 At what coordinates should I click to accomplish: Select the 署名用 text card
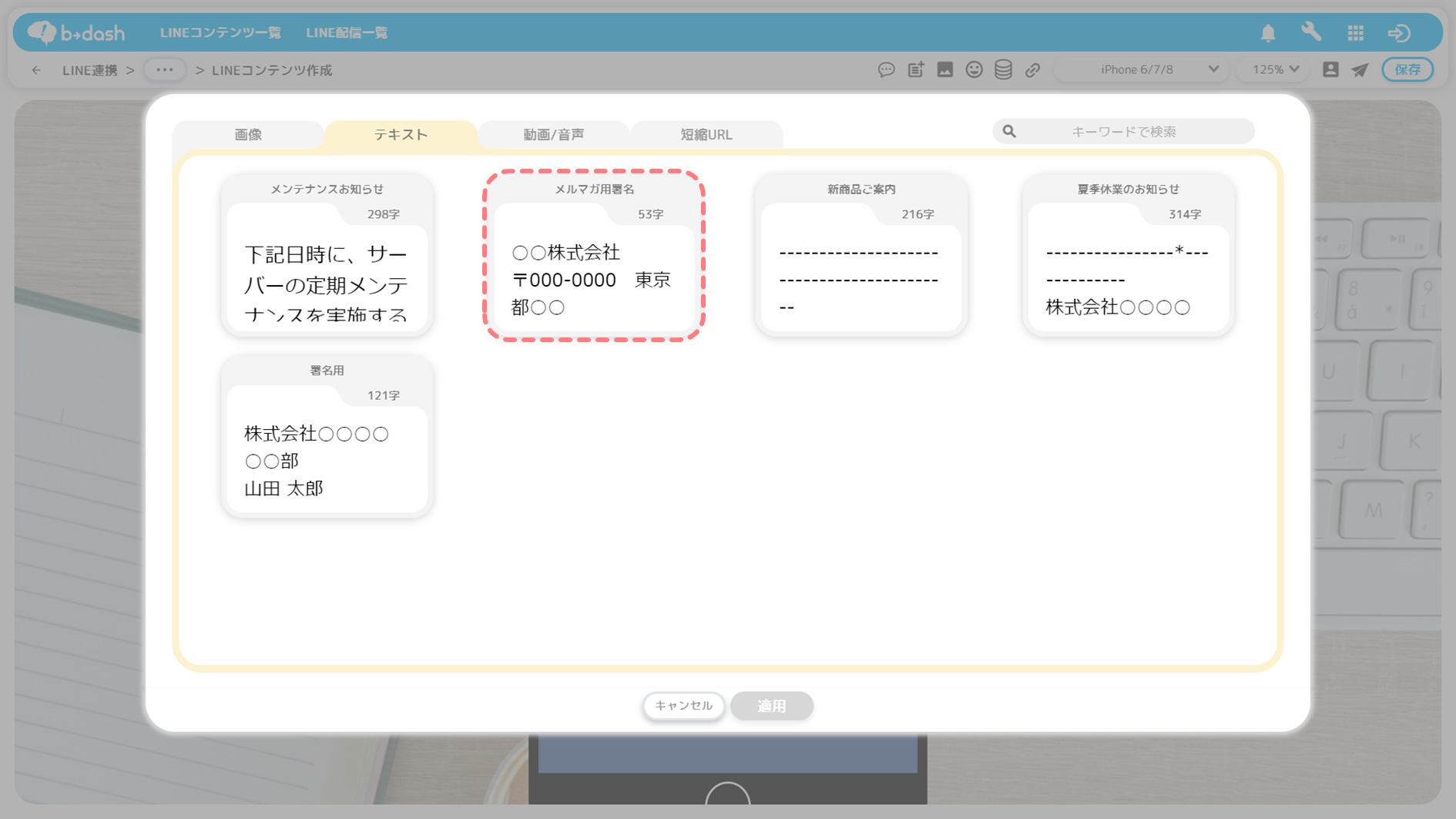327,436
